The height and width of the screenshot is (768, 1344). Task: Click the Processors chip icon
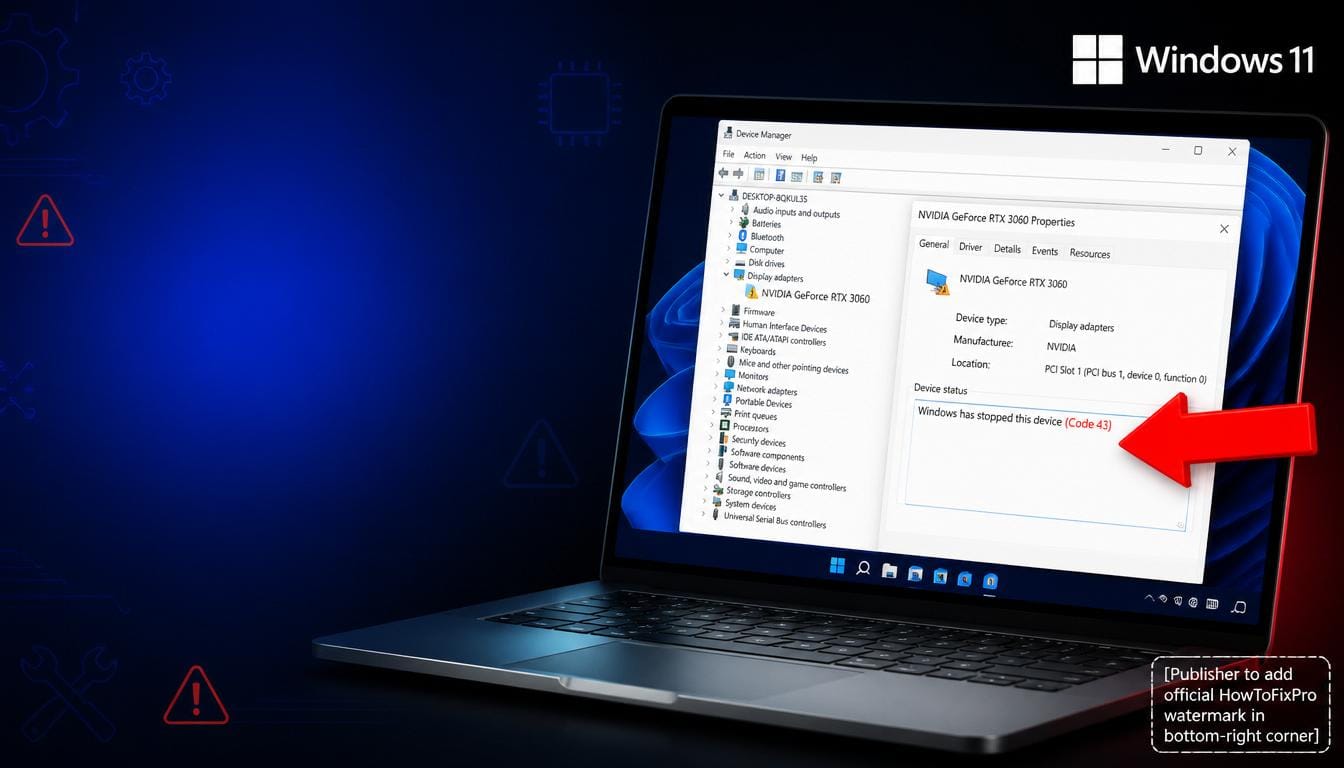pyautogui.click(x=725, y=427)
